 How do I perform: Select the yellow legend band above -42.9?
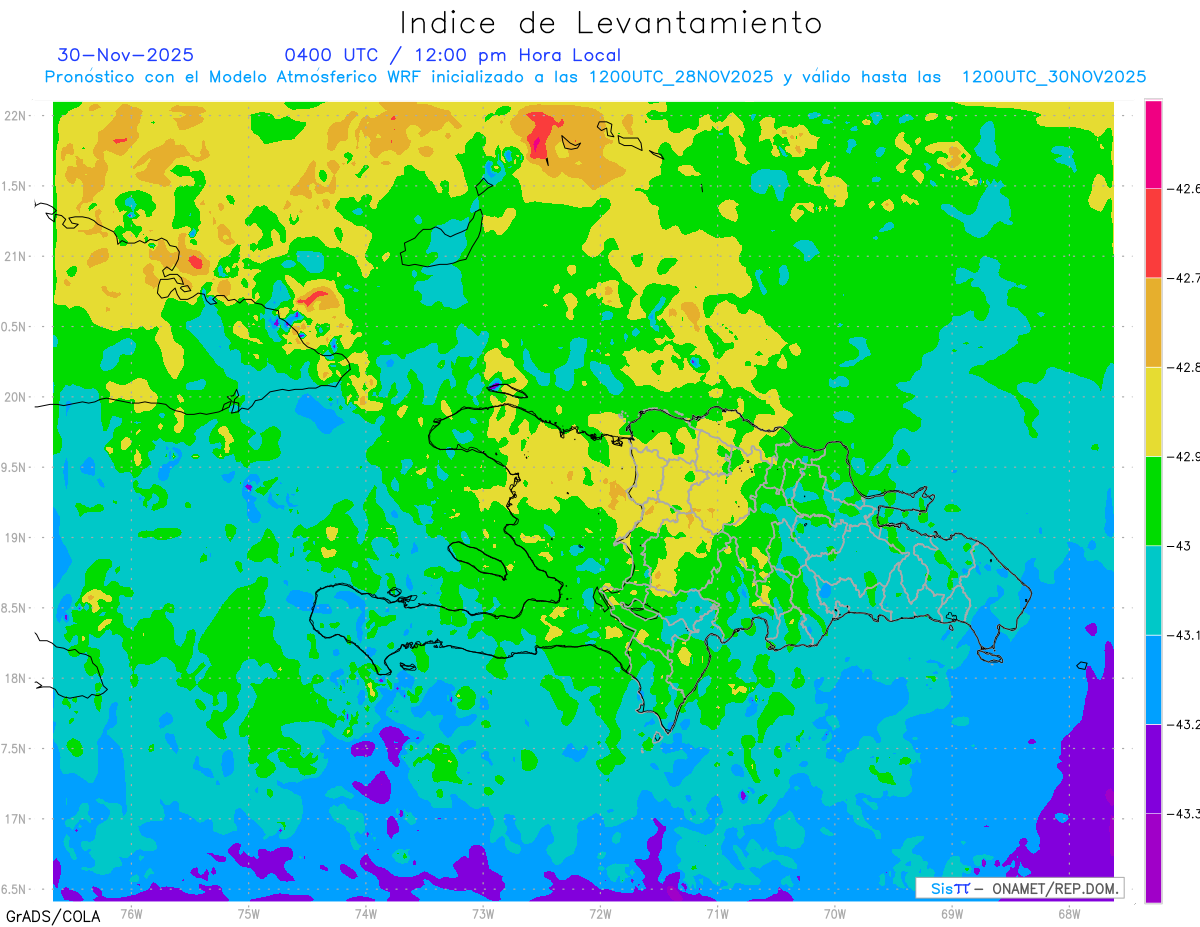(1153, 411)
